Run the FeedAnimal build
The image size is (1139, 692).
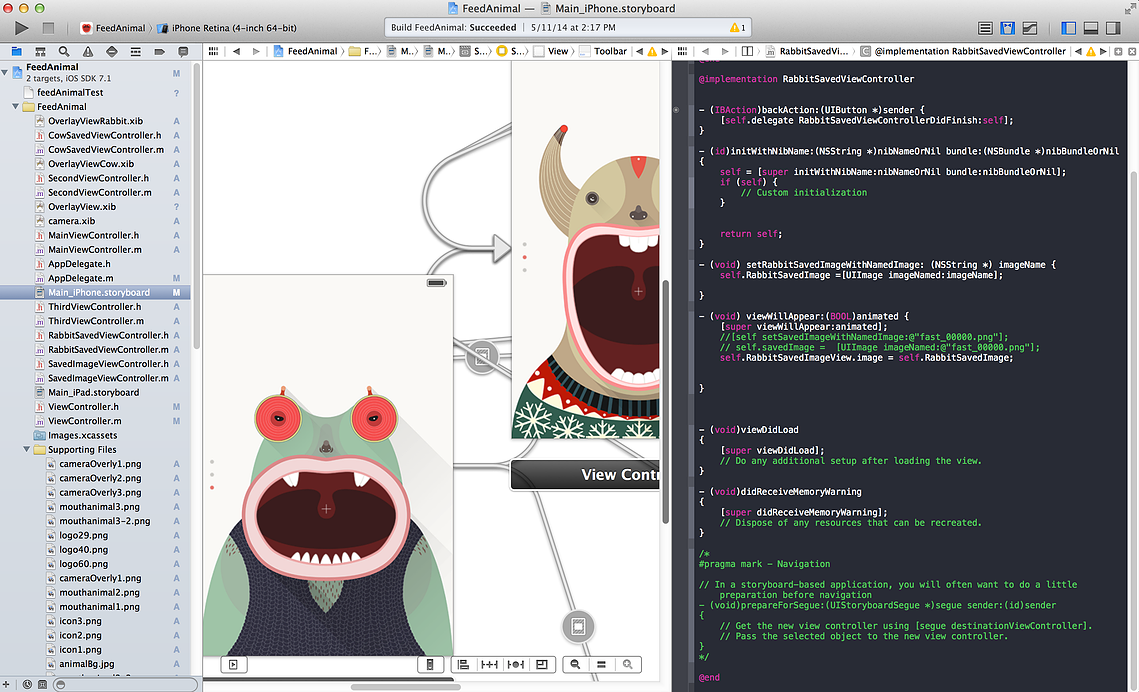[x=21, y=28]
